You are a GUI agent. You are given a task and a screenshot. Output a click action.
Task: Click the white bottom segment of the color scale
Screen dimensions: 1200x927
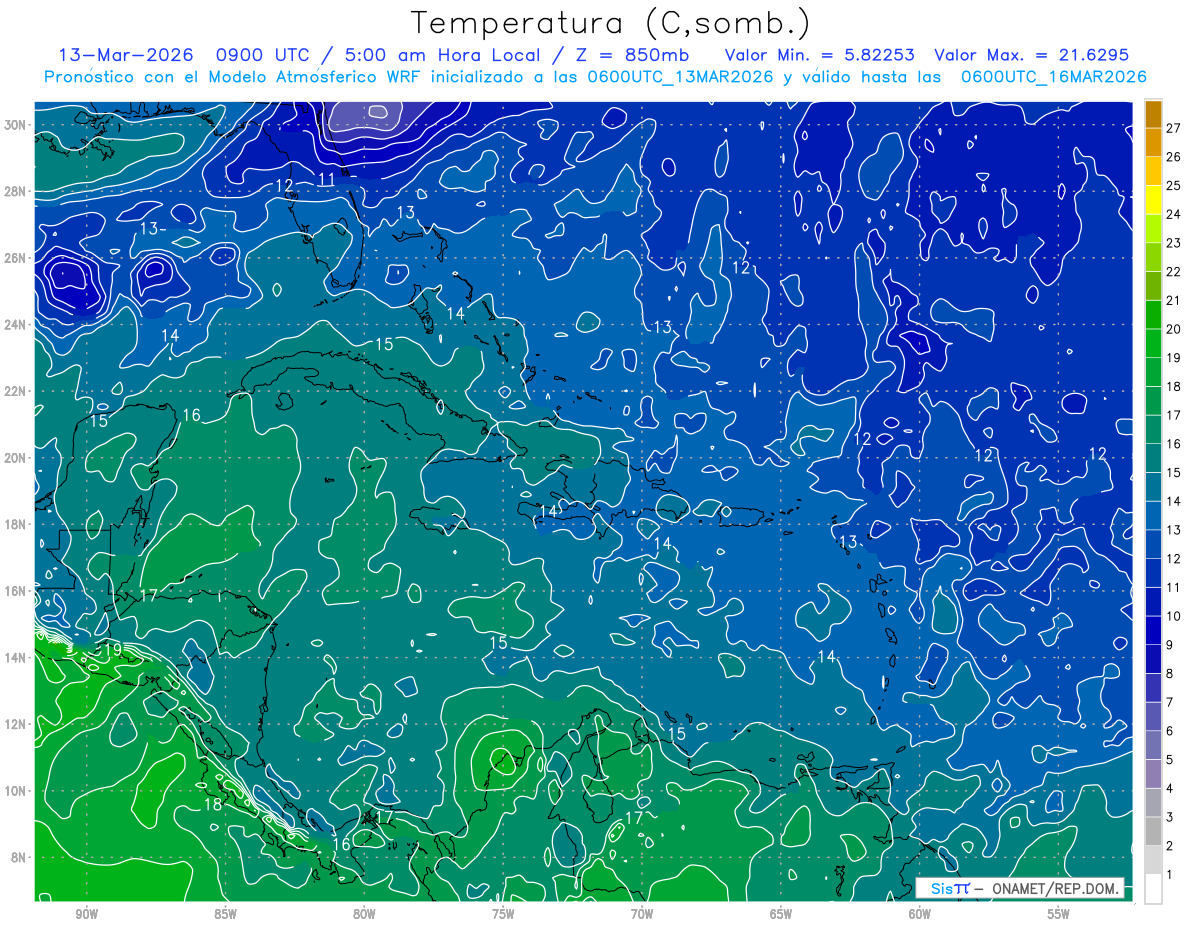(x=1153, y=888)
